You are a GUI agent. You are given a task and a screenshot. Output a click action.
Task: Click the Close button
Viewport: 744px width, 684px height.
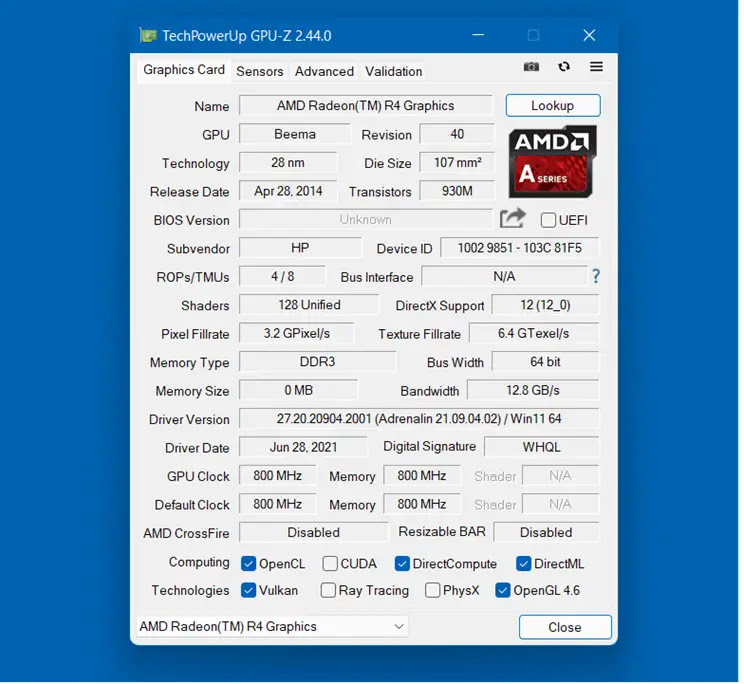tap(565, 627)
